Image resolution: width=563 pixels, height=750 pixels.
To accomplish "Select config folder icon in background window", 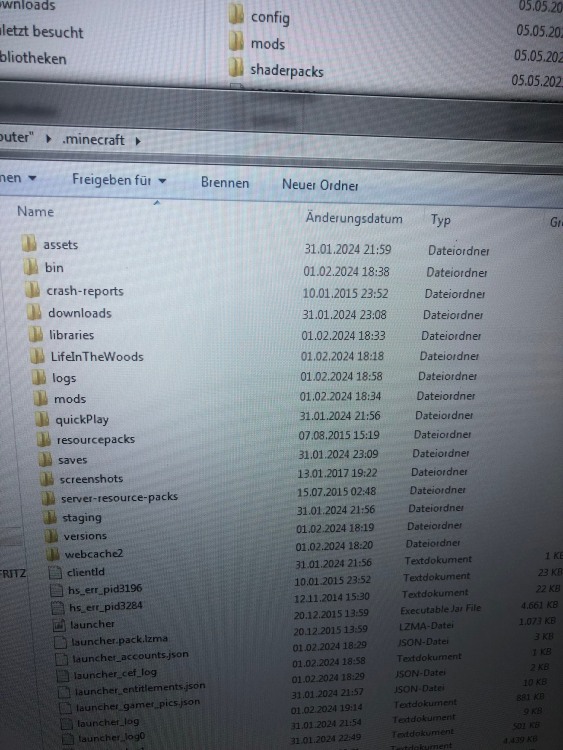I will (x=236, y=15).
